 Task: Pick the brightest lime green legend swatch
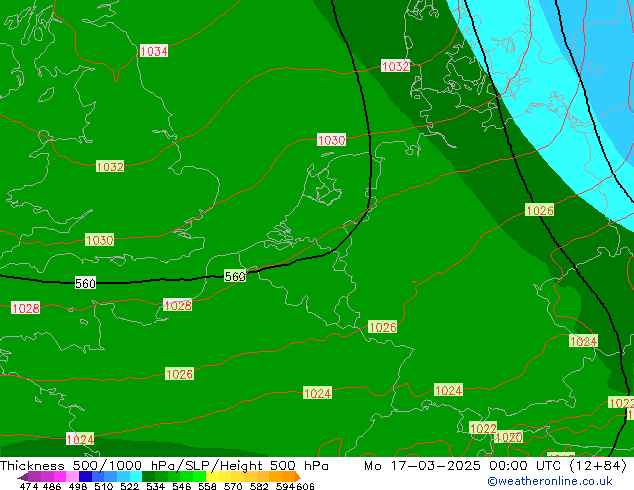(199, 476)
